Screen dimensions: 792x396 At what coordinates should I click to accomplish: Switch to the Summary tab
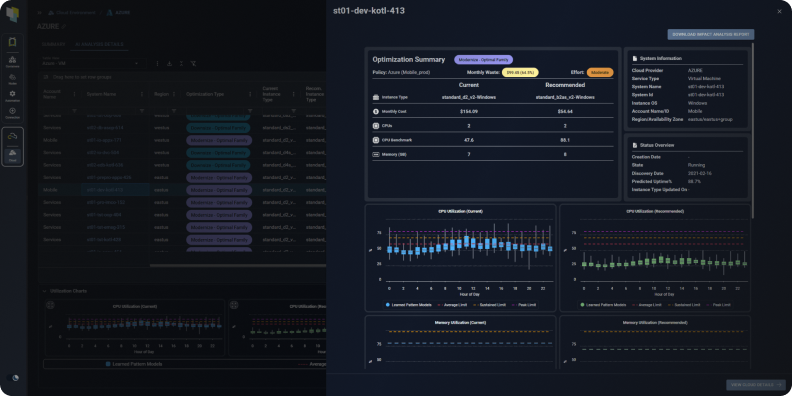pyautogui.click(x=53, y=44)
